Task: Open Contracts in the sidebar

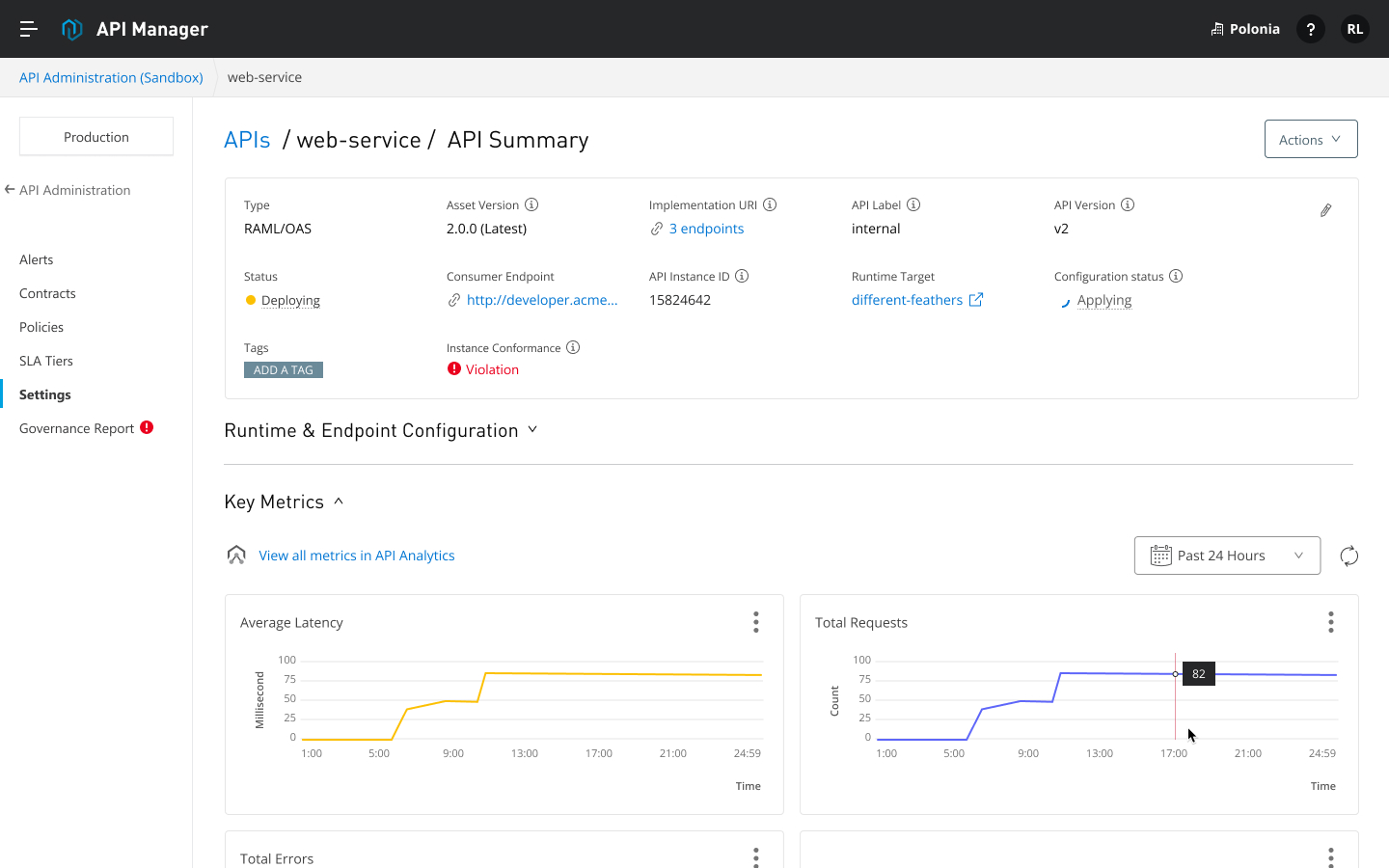Action: click(x=47, y=293)
